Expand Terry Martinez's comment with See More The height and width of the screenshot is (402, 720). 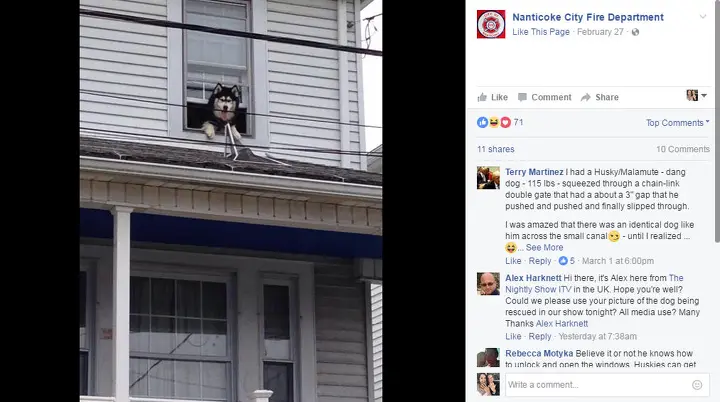point(544,247)
